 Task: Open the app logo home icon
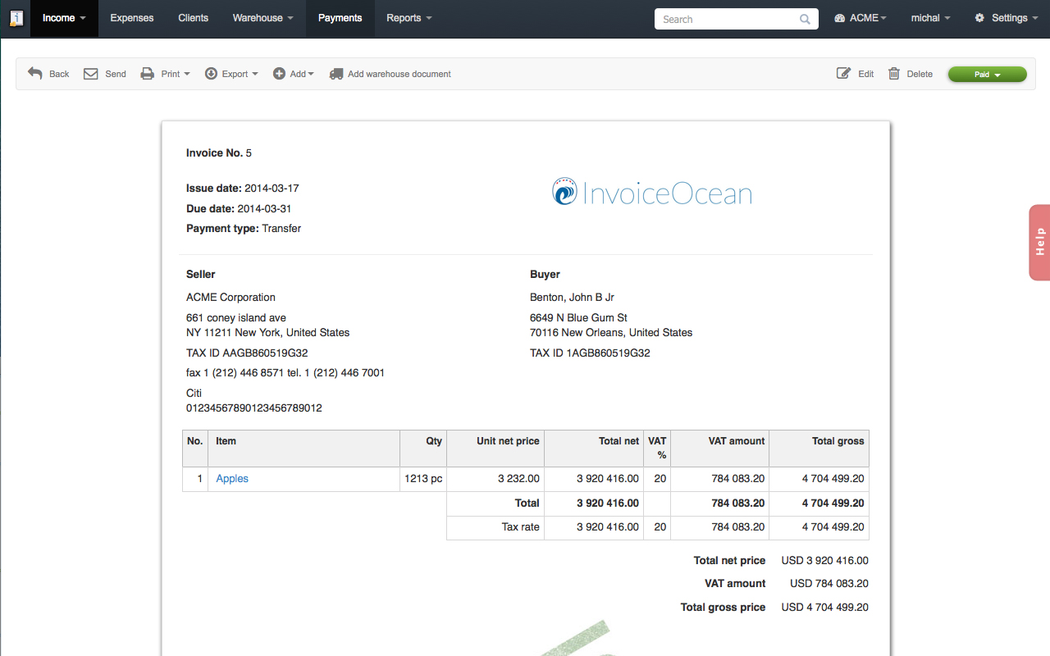[15, 18]
